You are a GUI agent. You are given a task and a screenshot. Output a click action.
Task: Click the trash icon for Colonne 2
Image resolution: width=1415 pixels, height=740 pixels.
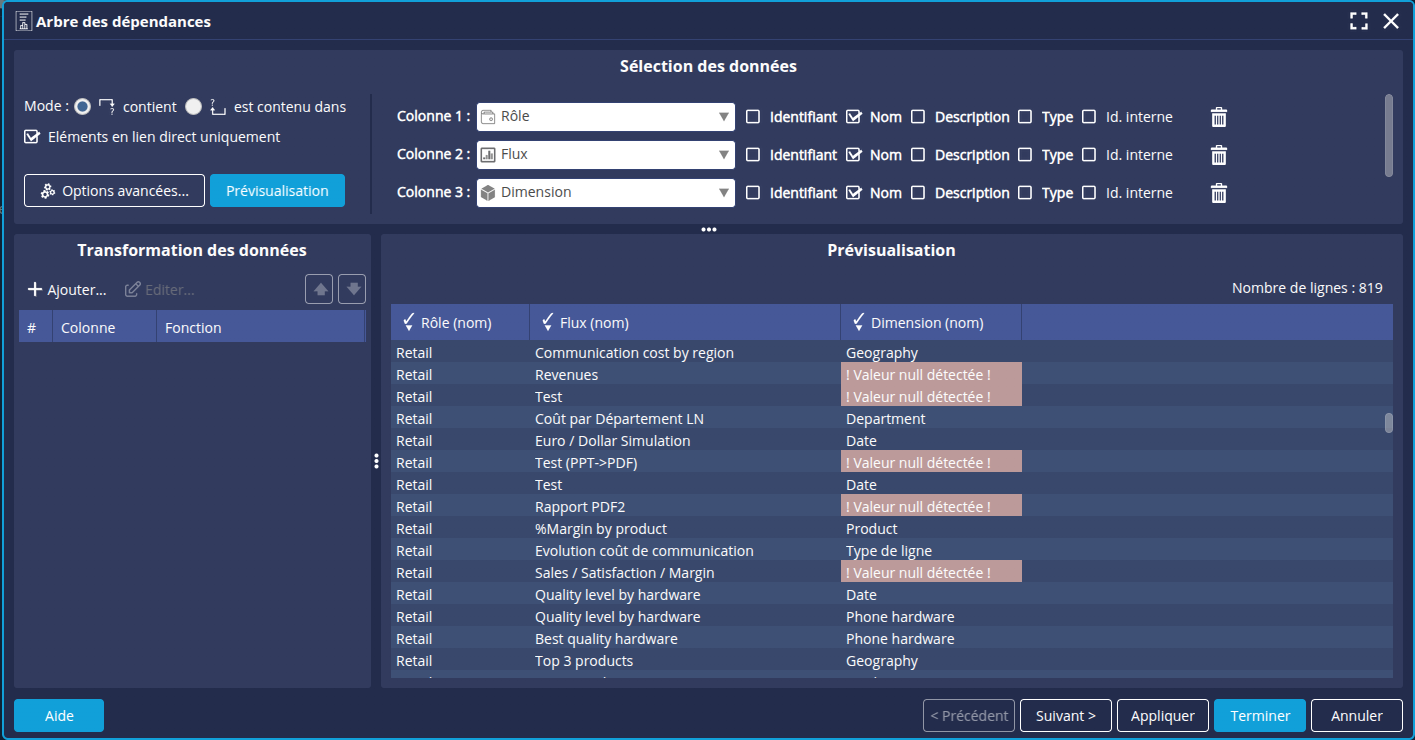(x=1218, y=155)
